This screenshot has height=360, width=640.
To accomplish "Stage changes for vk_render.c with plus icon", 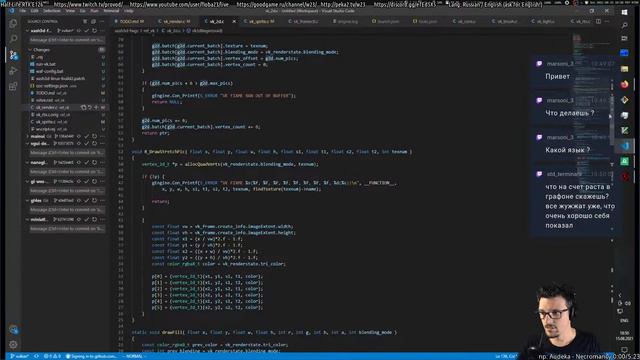I will pos(96,107).
